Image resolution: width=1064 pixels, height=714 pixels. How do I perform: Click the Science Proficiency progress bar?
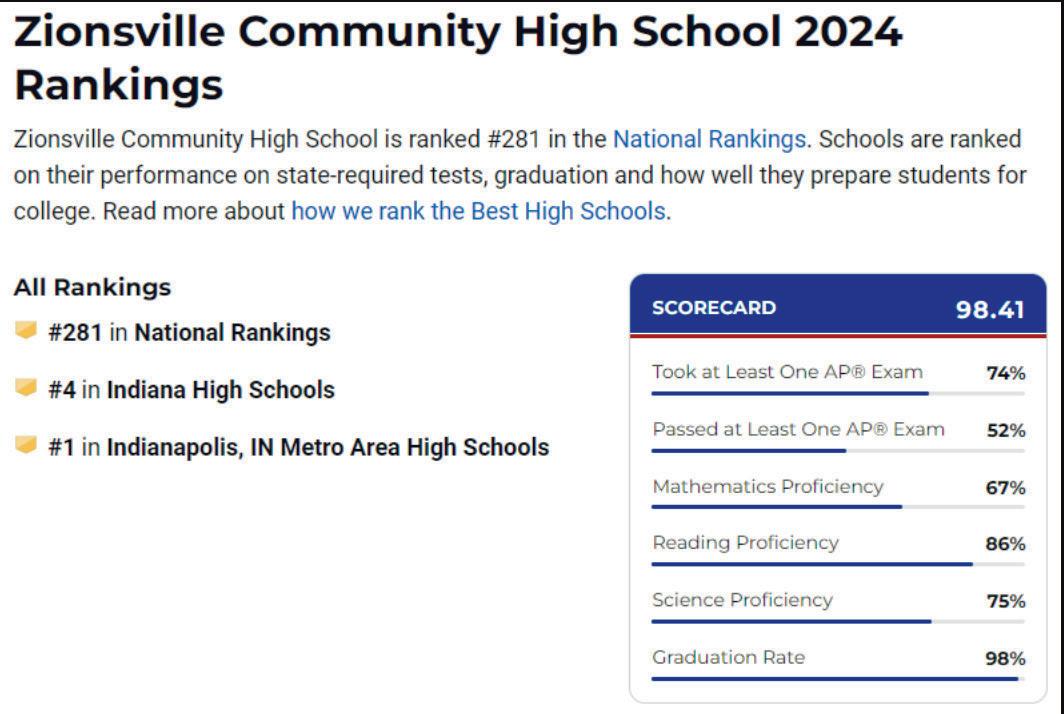point(838,621)
